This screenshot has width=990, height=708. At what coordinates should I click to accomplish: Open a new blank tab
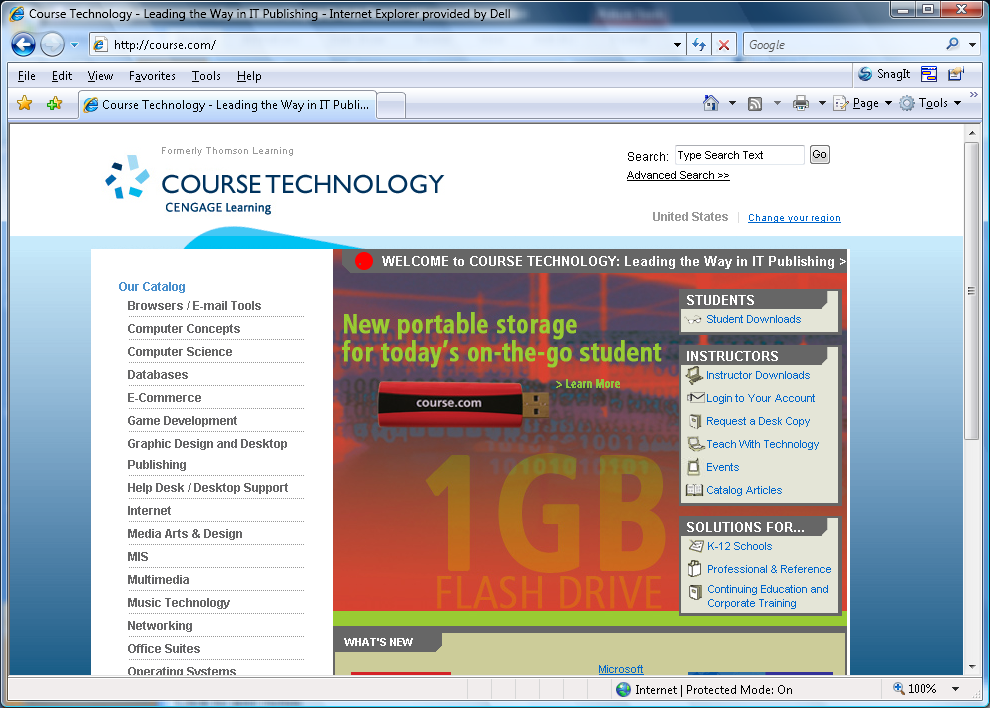pos(391,105)
